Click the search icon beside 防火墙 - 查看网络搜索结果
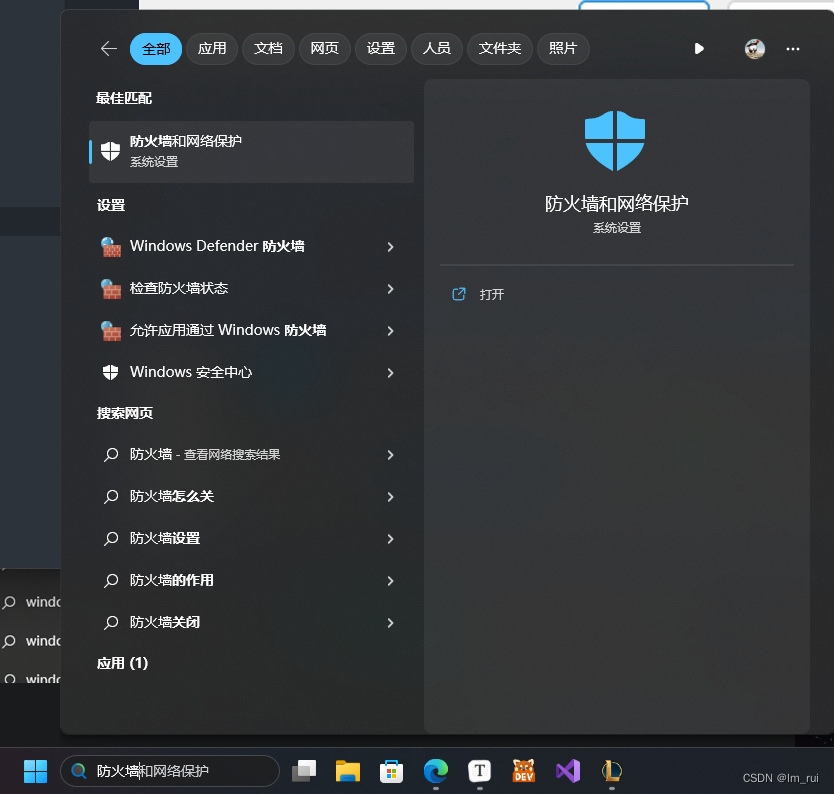Viewport: 834px width, 794px height. click(111, 455)
